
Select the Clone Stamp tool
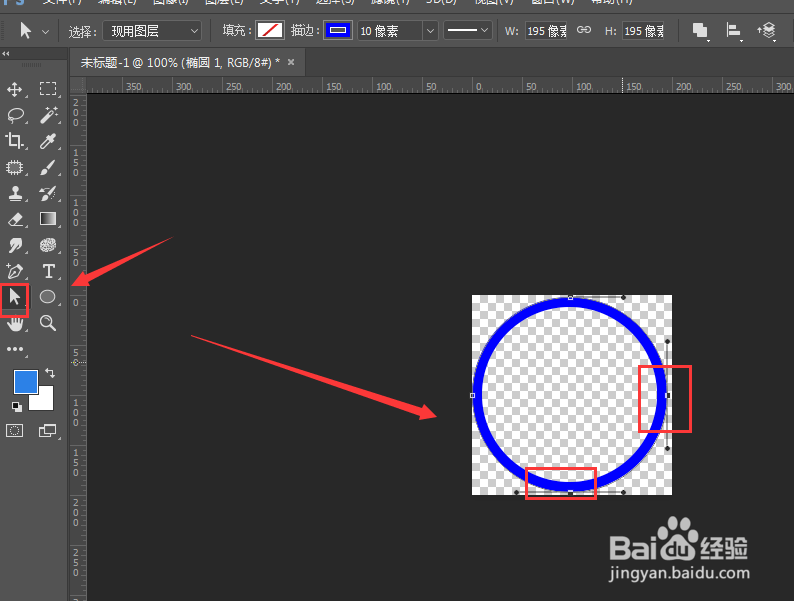click(15, 193)
